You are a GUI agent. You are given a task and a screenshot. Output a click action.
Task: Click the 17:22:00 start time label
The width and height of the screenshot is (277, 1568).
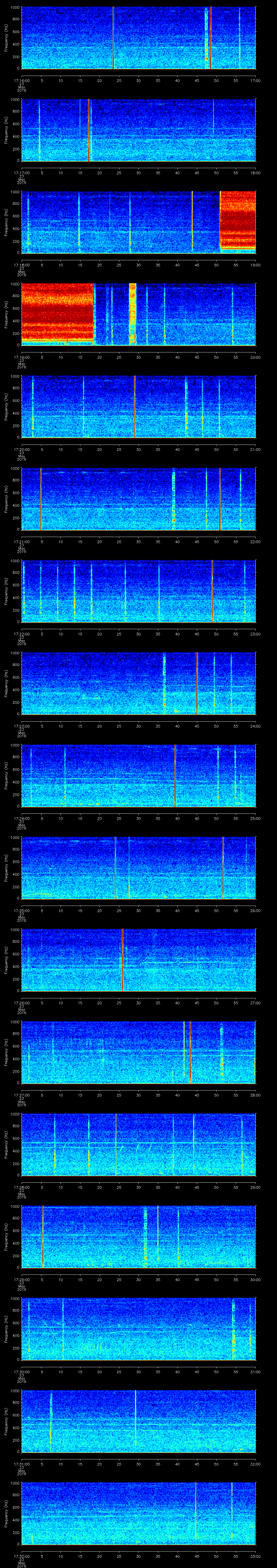tap(21, 634)
